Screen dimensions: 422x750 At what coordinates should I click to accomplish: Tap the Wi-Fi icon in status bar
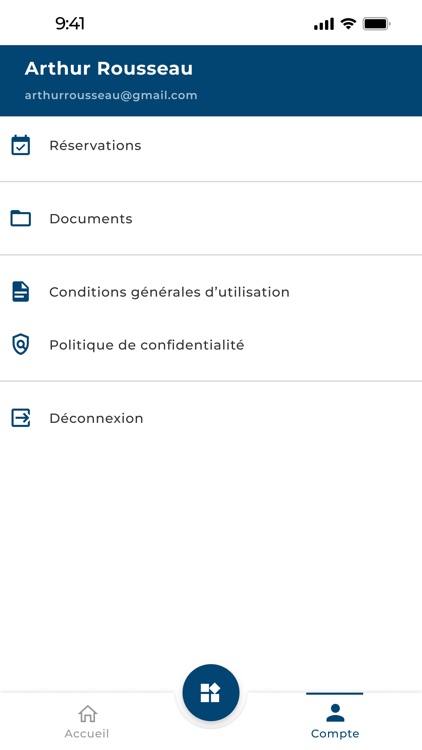(348, 23)
